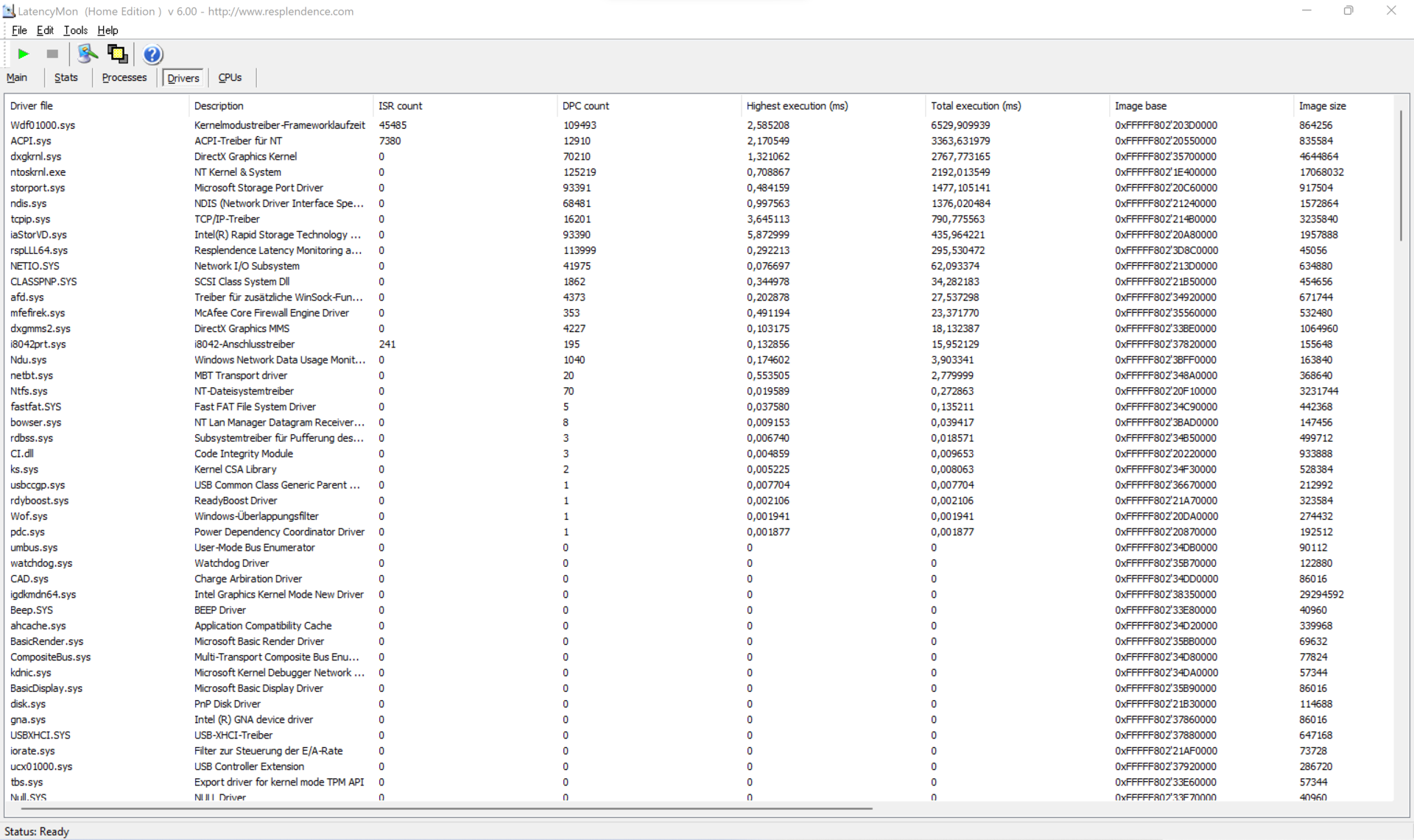This screenshot has width=1414, height=840.
Task: Sort by the DPC count column header
Action: tap(585, 106)
